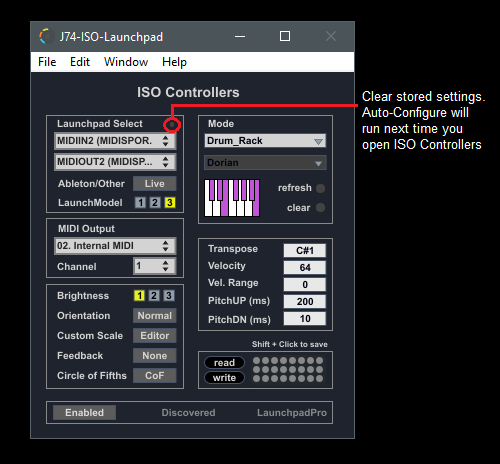Viewport: 500px width, 464px height.
Task: Click the clear stored settings dot
Action: (x=172, y=125)
